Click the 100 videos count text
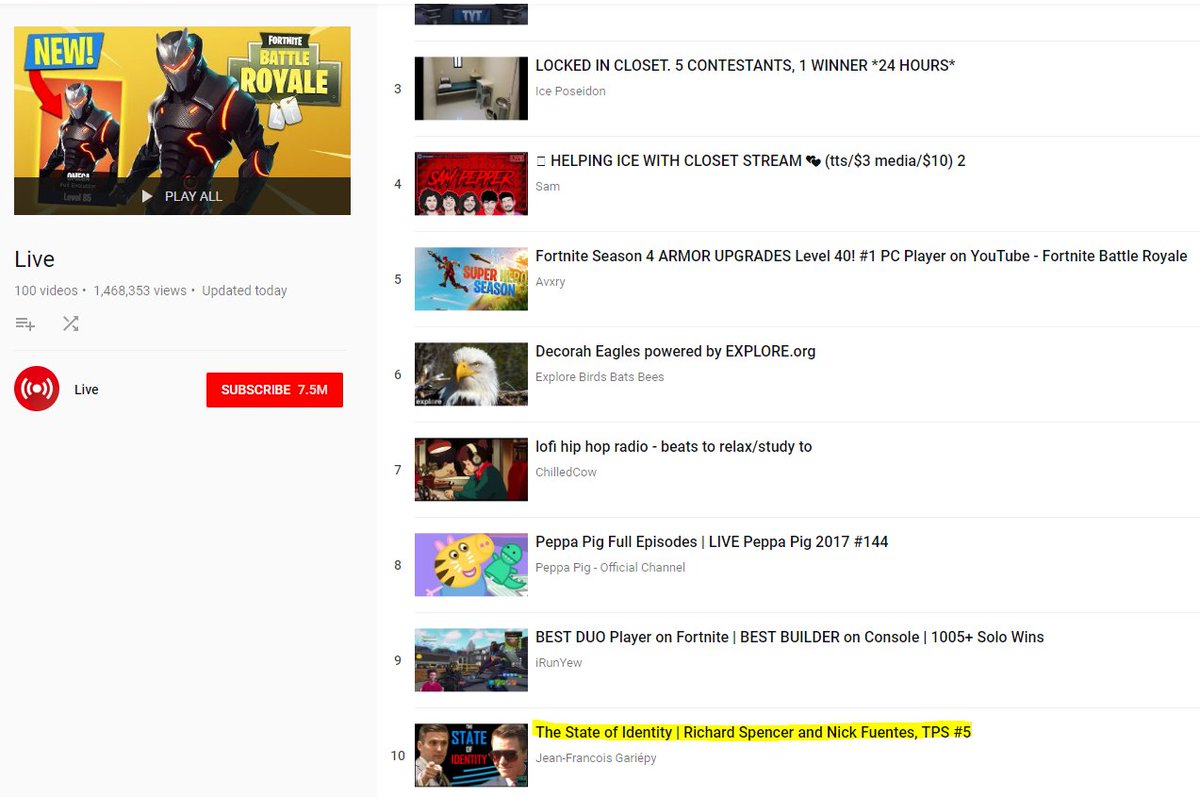The height and width of the screenshot is (797, 1200). (x=46, y=291)
